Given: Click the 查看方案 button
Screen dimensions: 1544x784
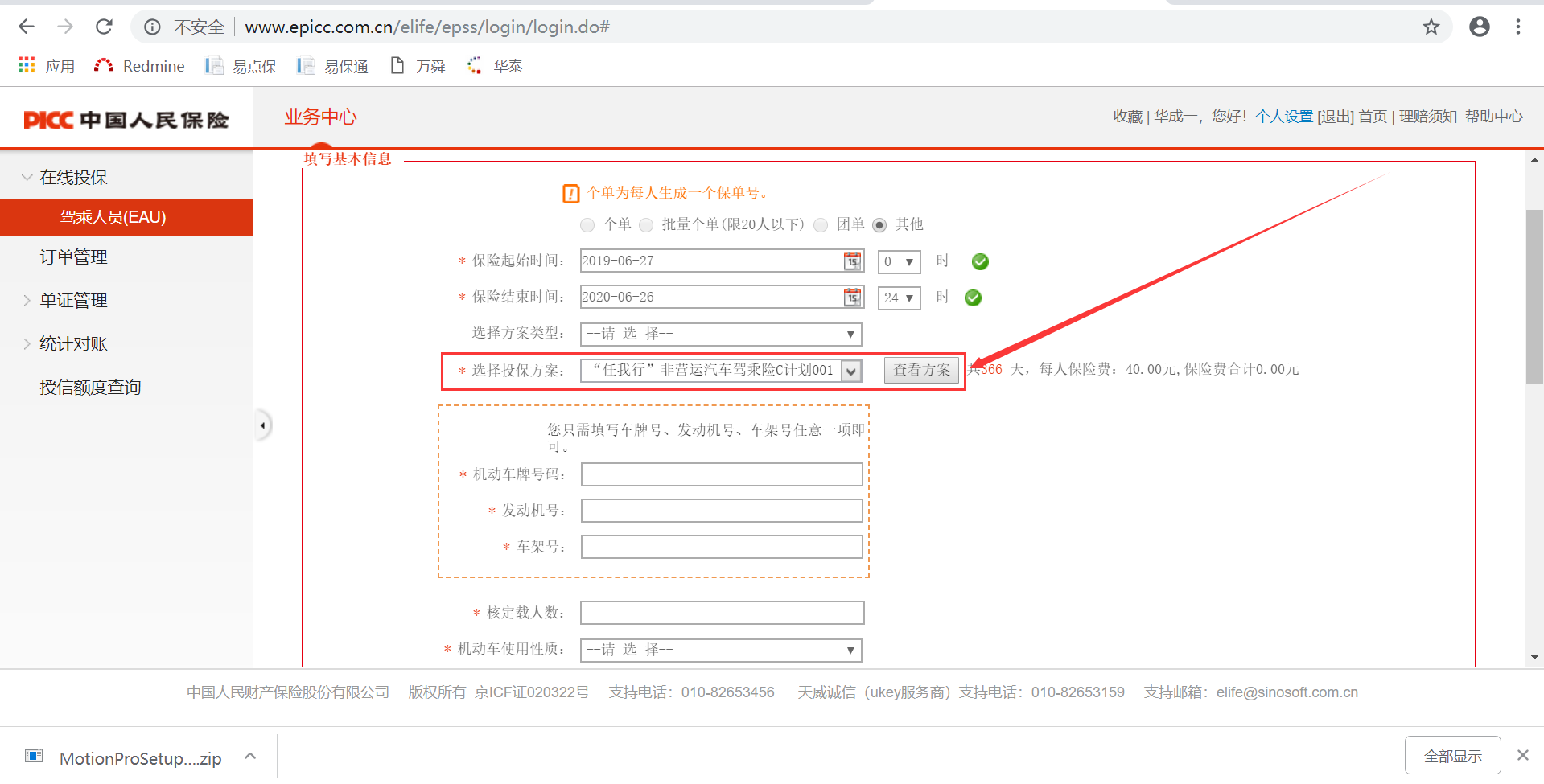Looking at the screenshot, I should tap(921, 370).
